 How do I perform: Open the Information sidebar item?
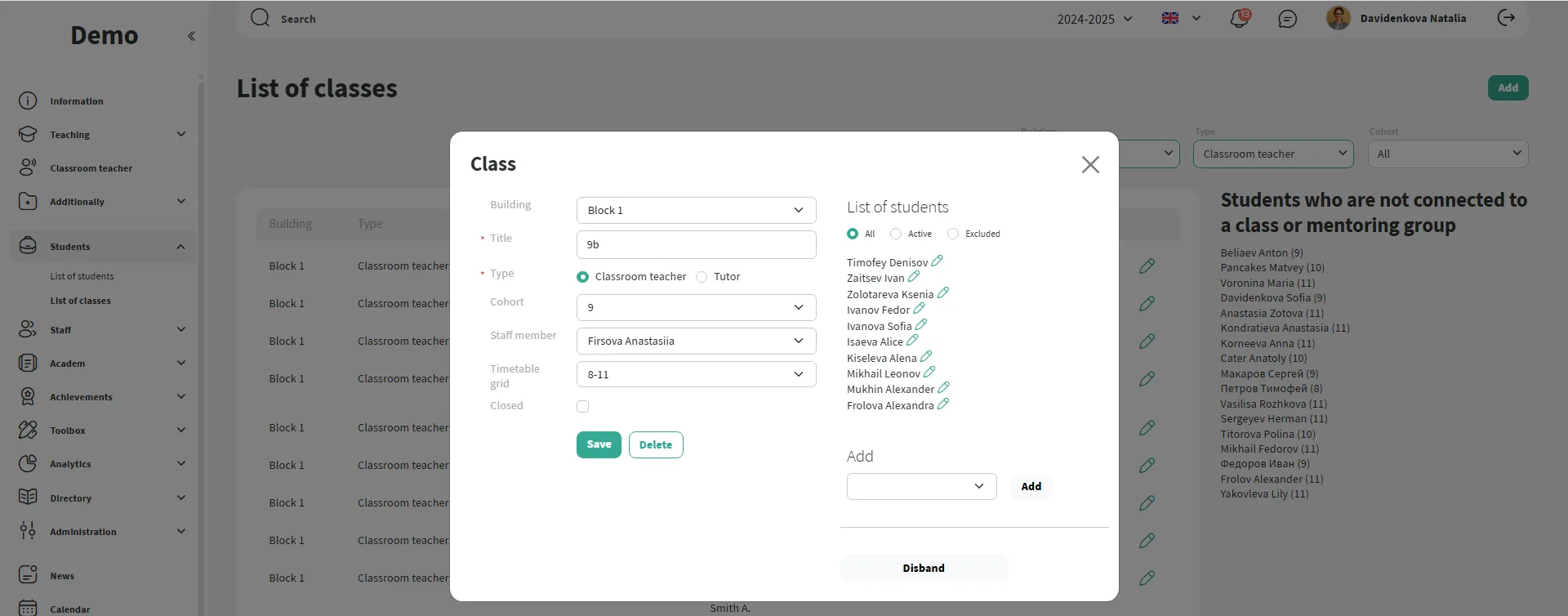[x=76, y=101]
